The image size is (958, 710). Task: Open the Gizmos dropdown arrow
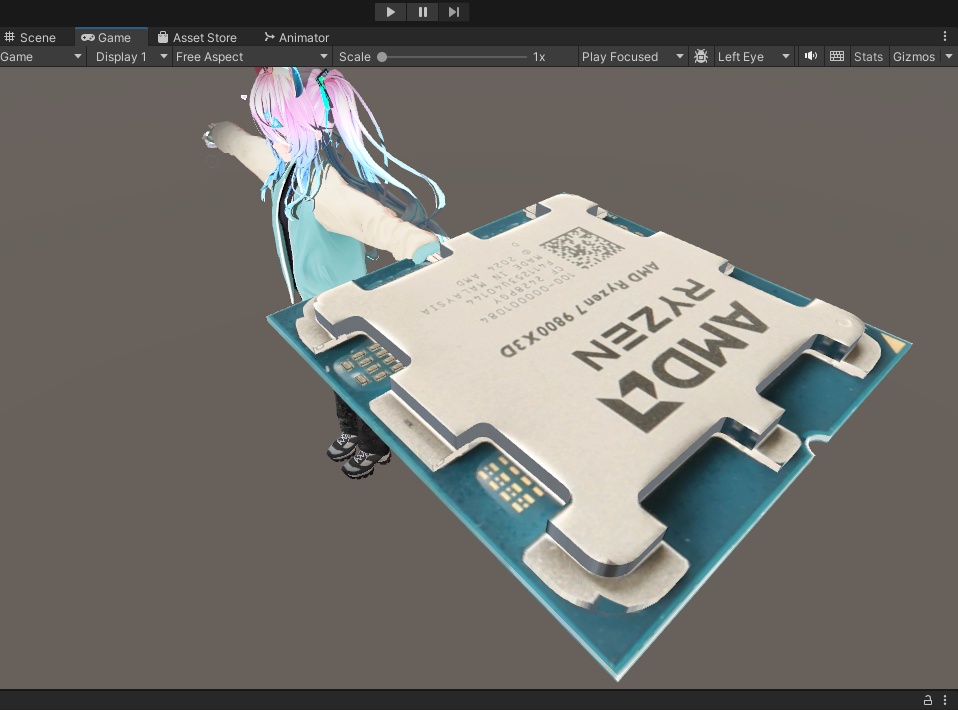tap(949, 57)
